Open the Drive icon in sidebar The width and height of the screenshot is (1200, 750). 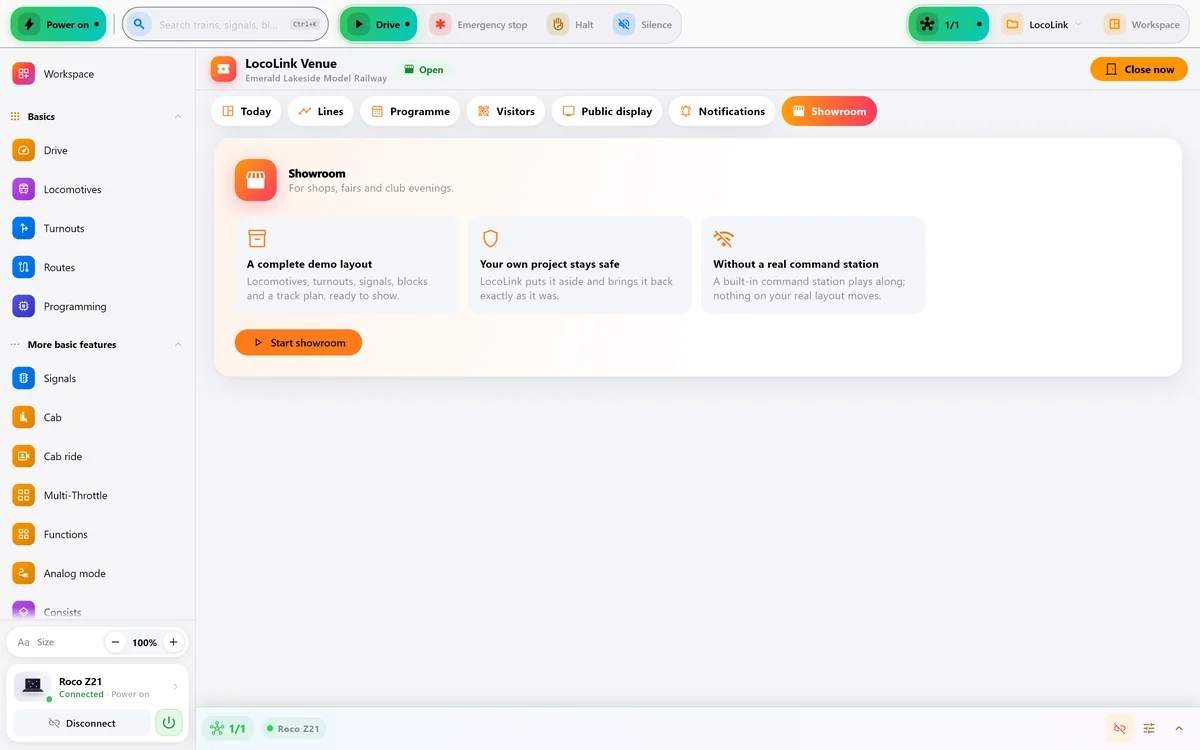(23, 150)
